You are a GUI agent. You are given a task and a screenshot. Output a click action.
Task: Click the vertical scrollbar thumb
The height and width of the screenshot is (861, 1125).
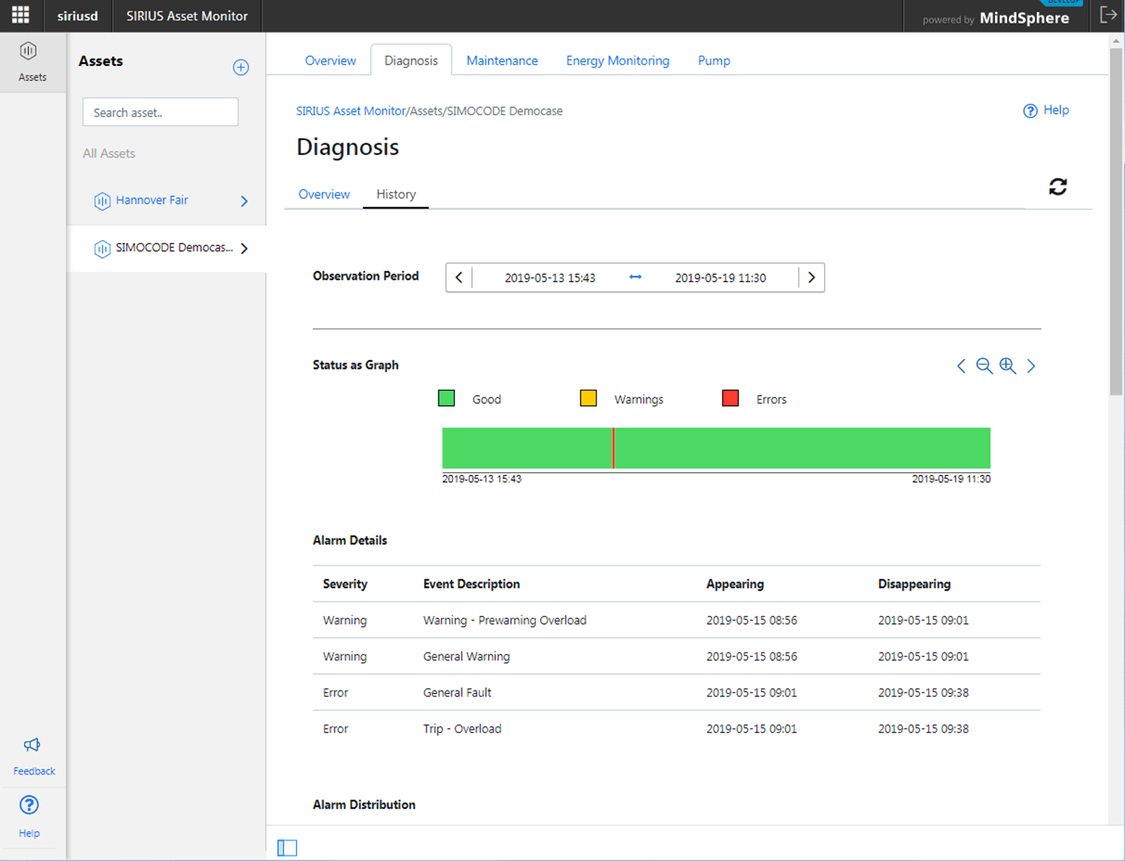tap(1116, 221)
